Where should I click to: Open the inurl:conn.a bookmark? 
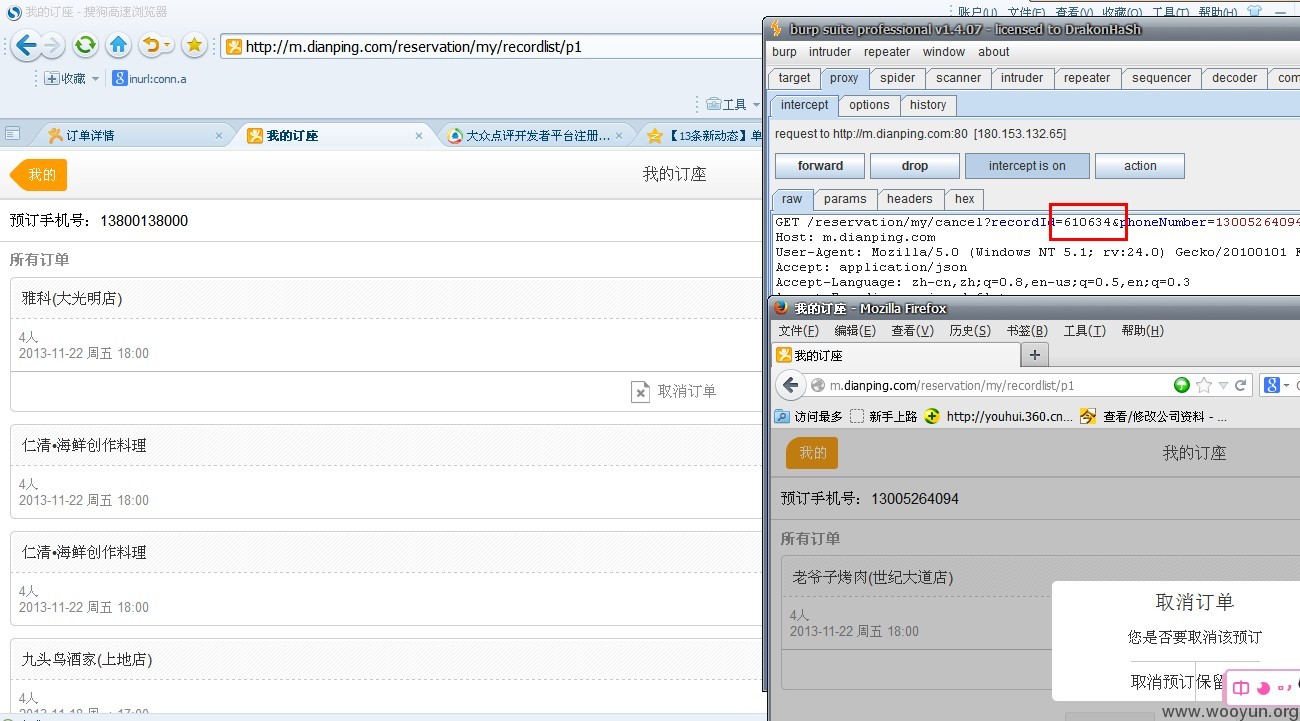click(150, 78)
